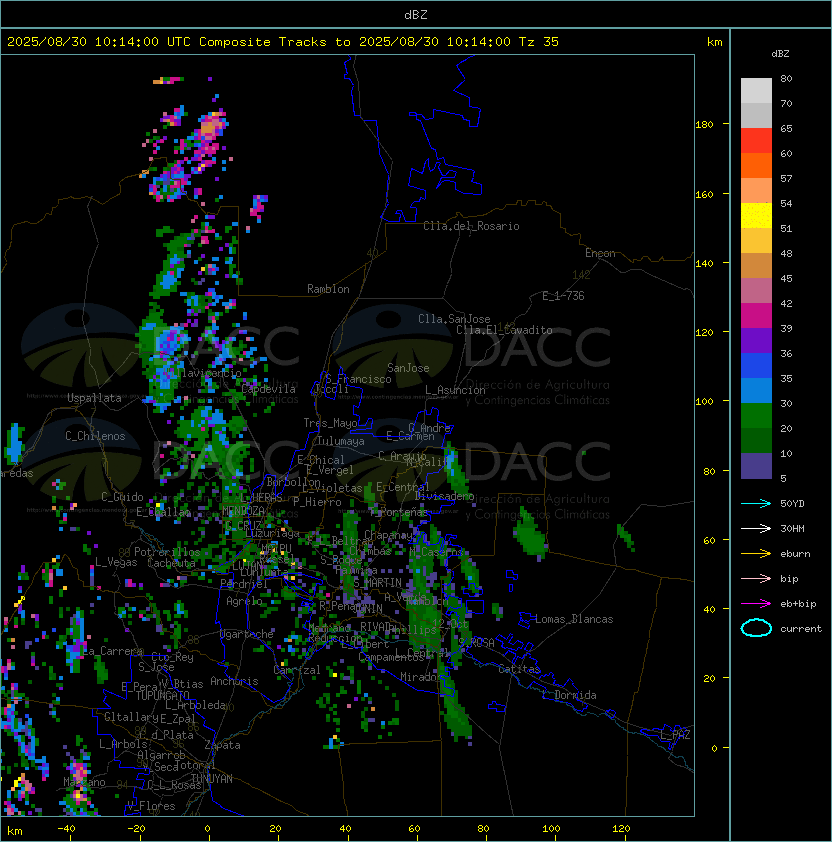Click the magenta eb+bip arrow icon
832x842 pixels.
756,604
